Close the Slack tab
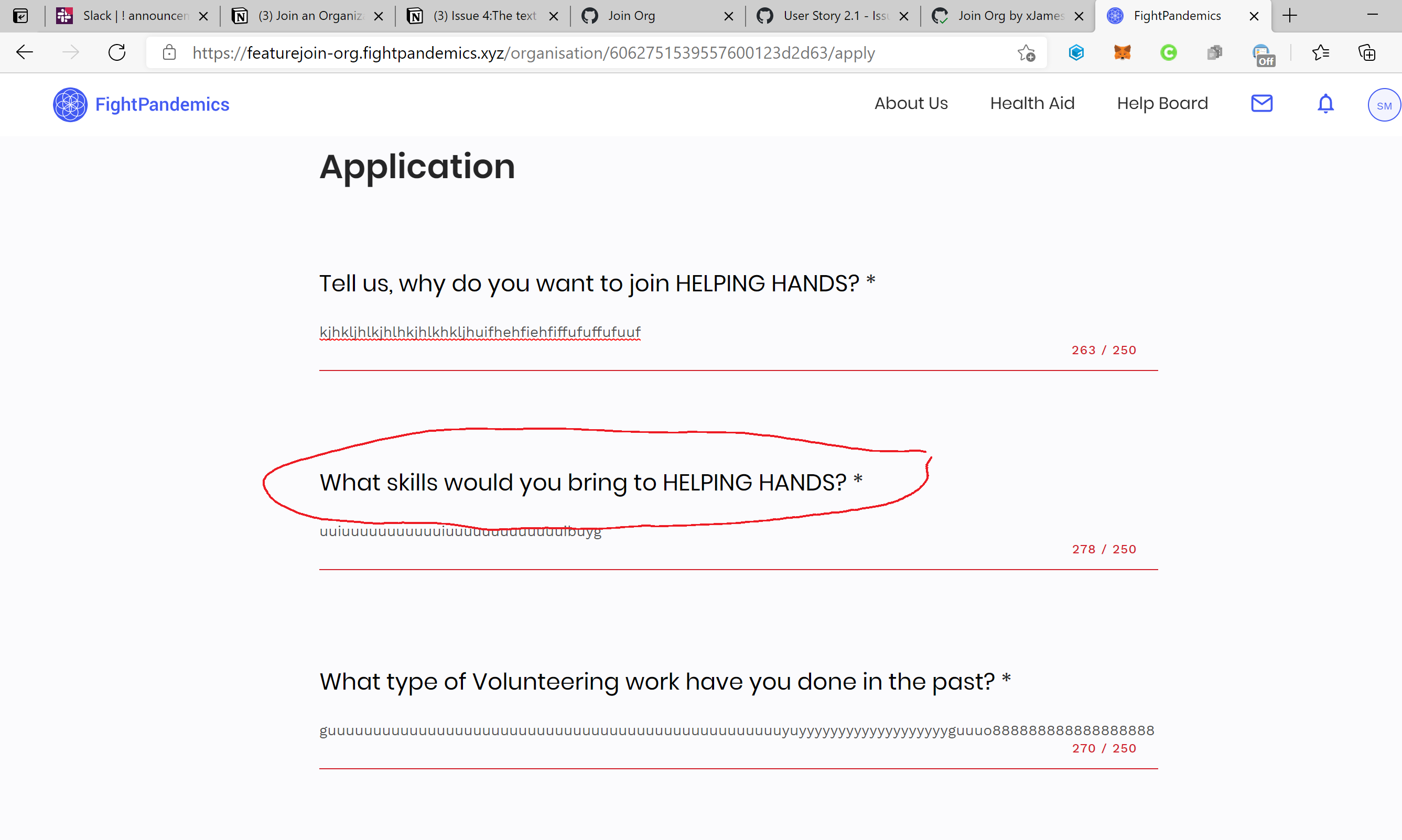1402x840 pixels. pyautogui.click(x=204, y=16)
